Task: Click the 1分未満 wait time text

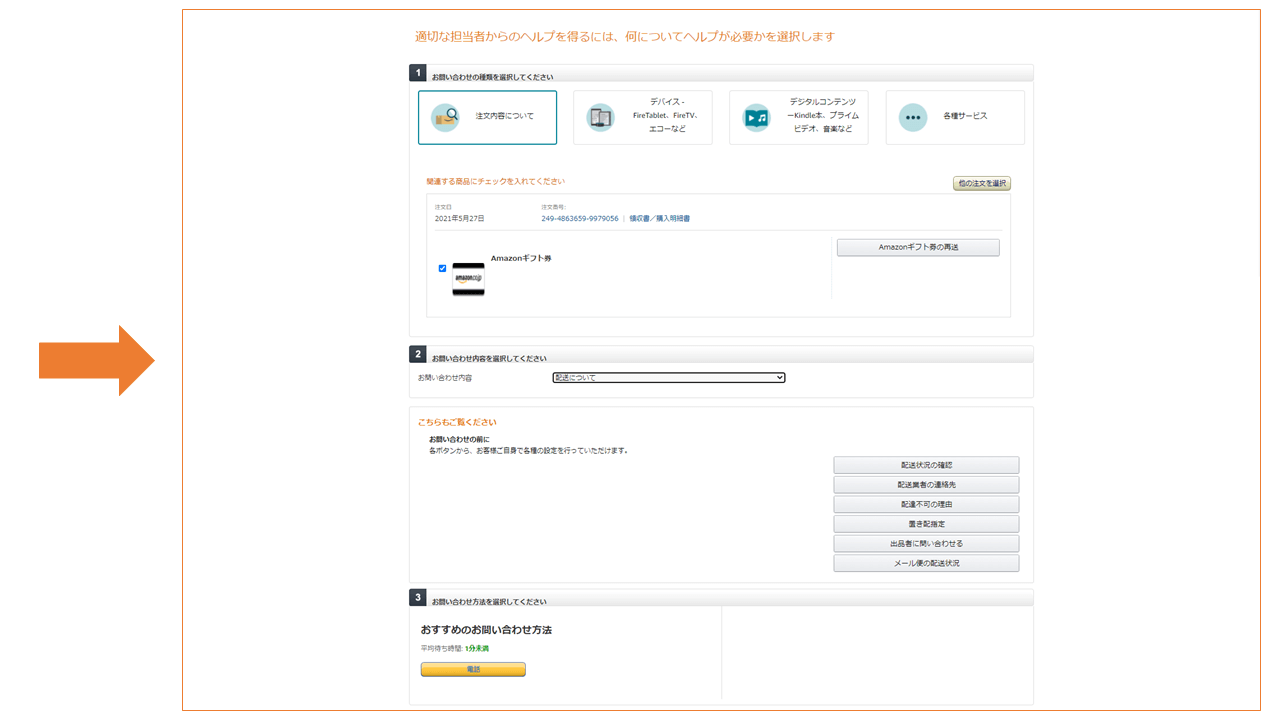Action: [x=477, y=649]
